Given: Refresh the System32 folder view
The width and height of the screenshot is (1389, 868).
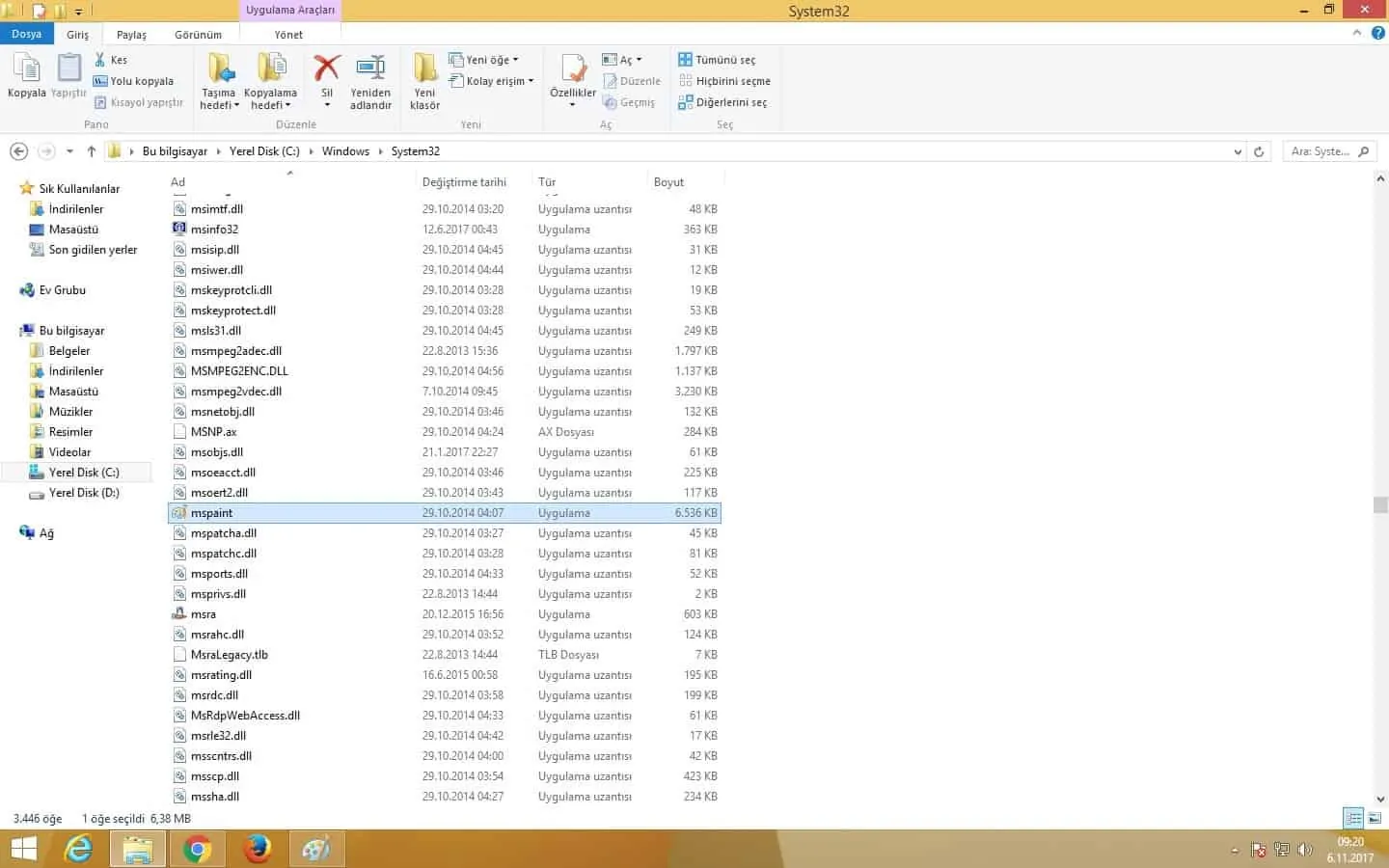Looking at the screenshot, I should tap(1259, 151).
